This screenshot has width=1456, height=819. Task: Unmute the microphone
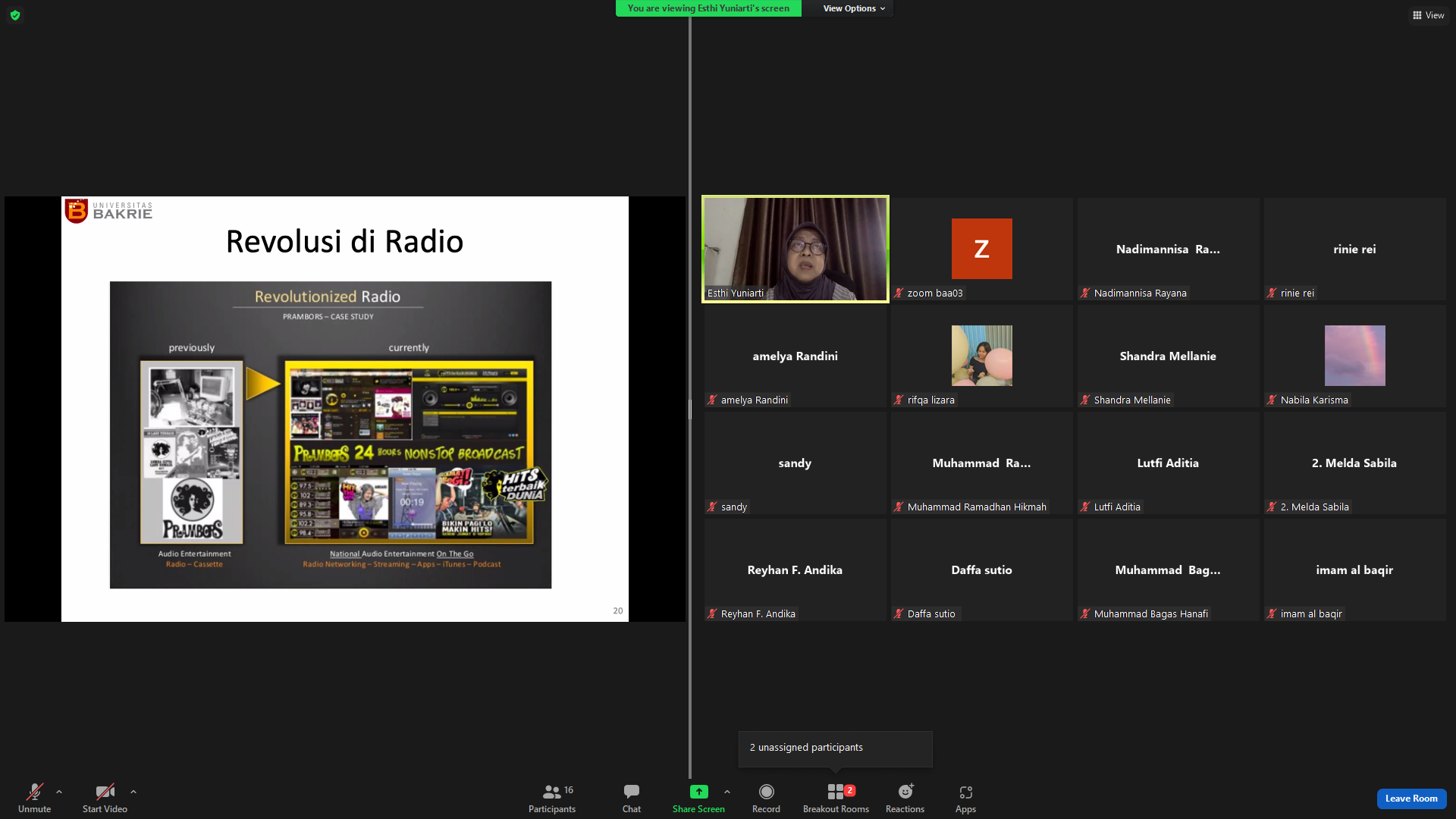point(35,798)
